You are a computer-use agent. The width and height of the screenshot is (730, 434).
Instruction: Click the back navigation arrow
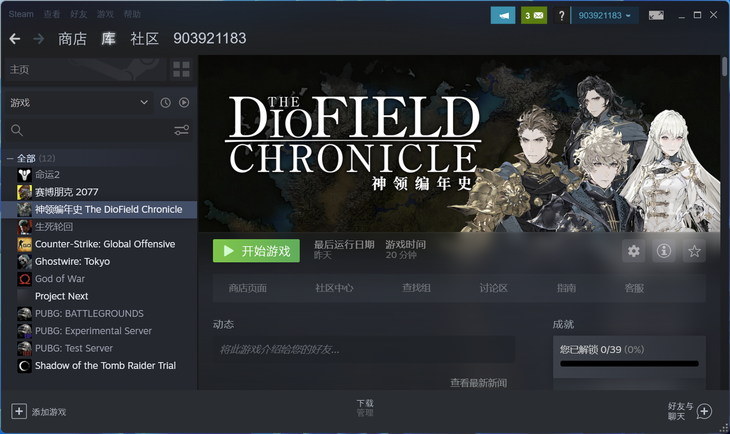14,39
